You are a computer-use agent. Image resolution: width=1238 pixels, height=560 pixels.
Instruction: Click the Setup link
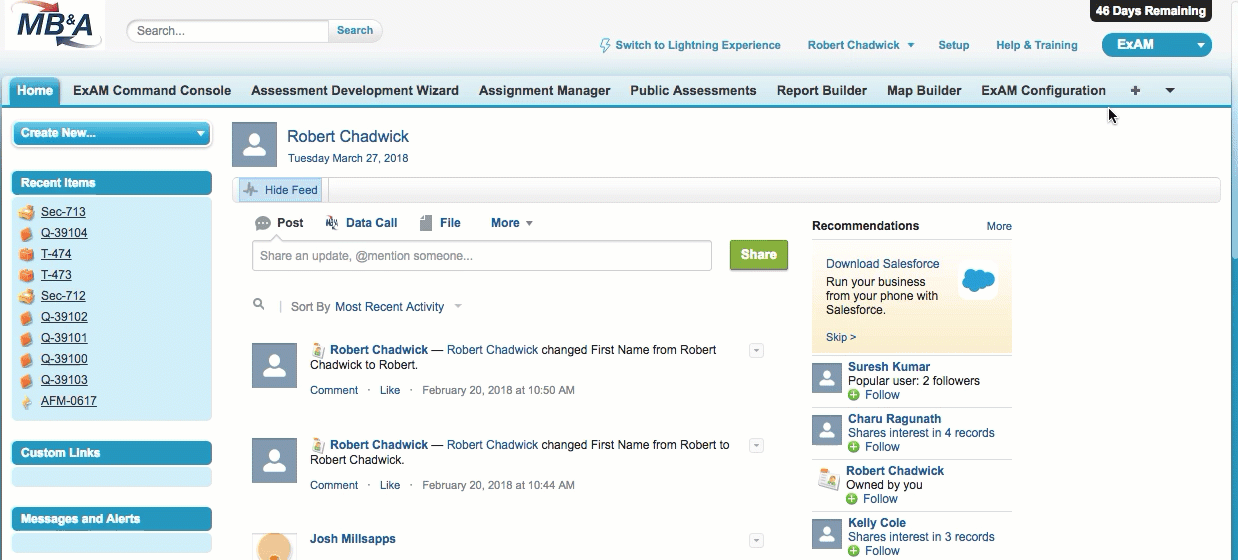[954, 45]
